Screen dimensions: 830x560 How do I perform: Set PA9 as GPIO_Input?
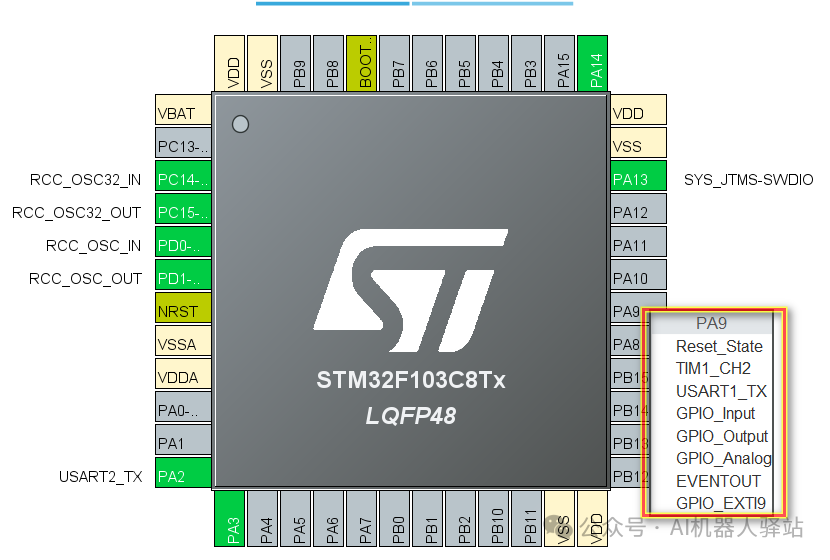pos(715,413)
